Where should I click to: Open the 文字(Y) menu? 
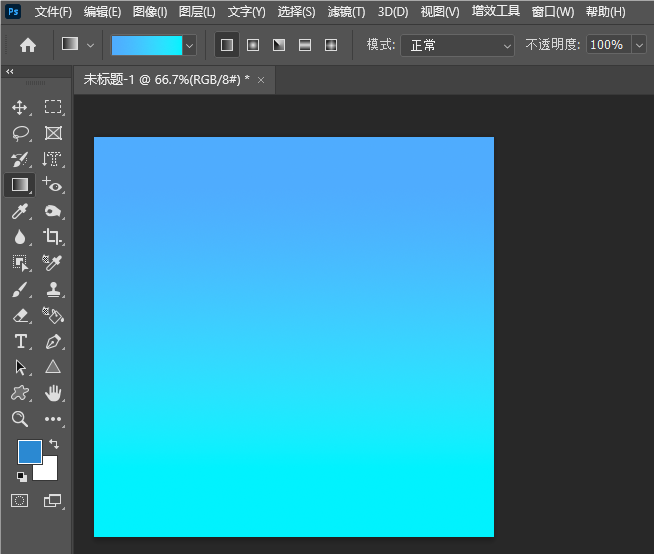click(x=247, y=12)
